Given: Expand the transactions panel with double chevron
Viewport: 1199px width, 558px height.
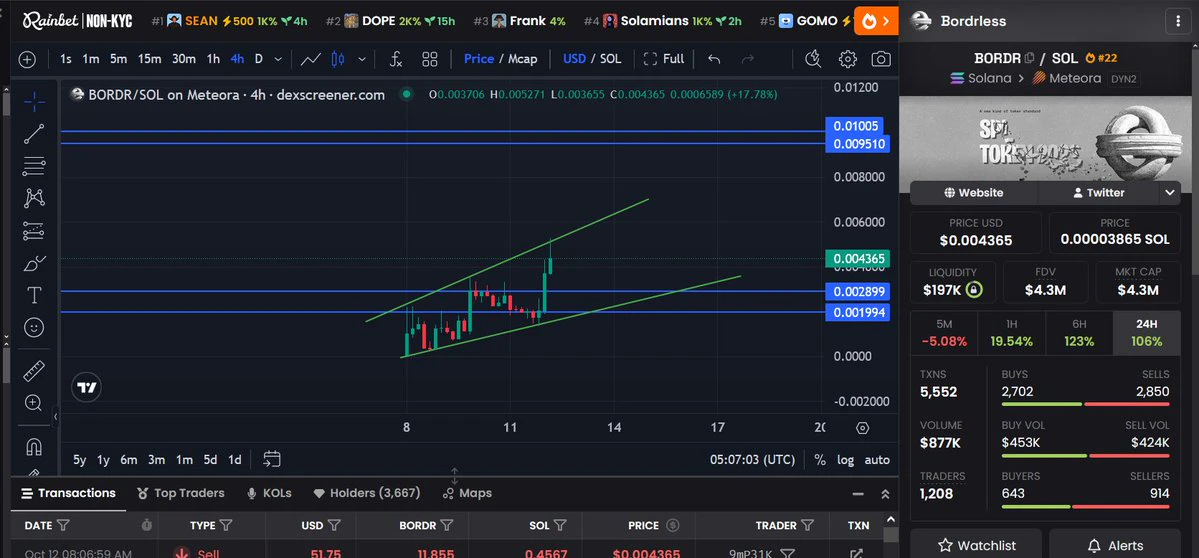Looking at the screenshot, I should point(885,494).
